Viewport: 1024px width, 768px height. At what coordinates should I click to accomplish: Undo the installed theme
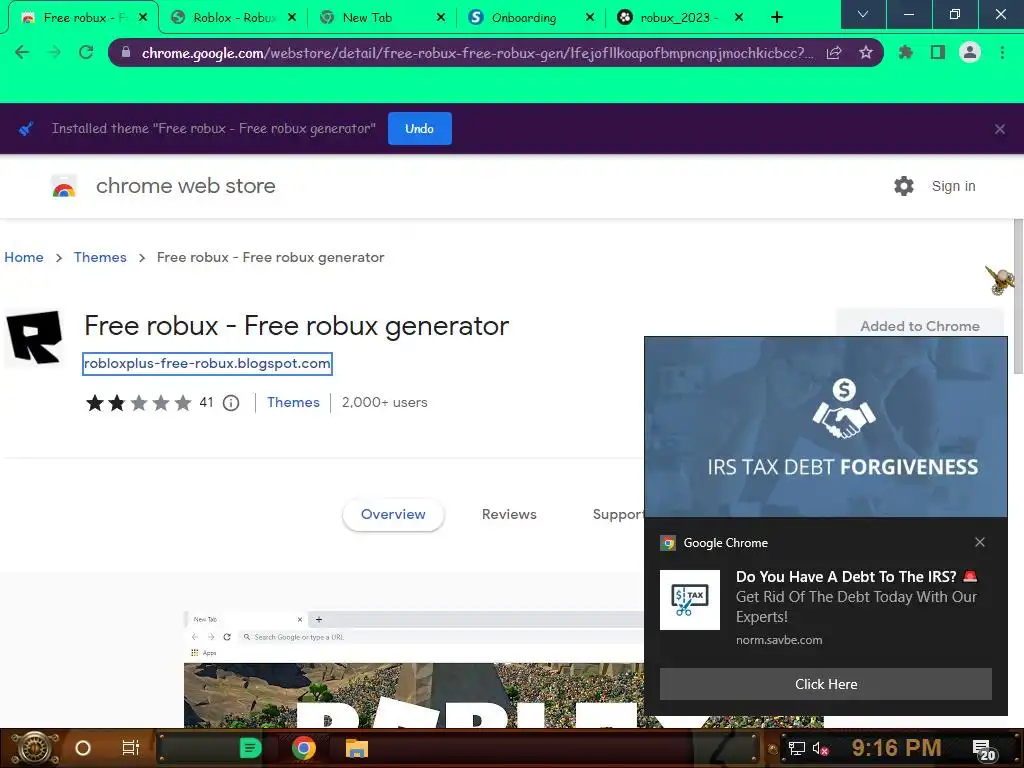(x=419, y=129)
